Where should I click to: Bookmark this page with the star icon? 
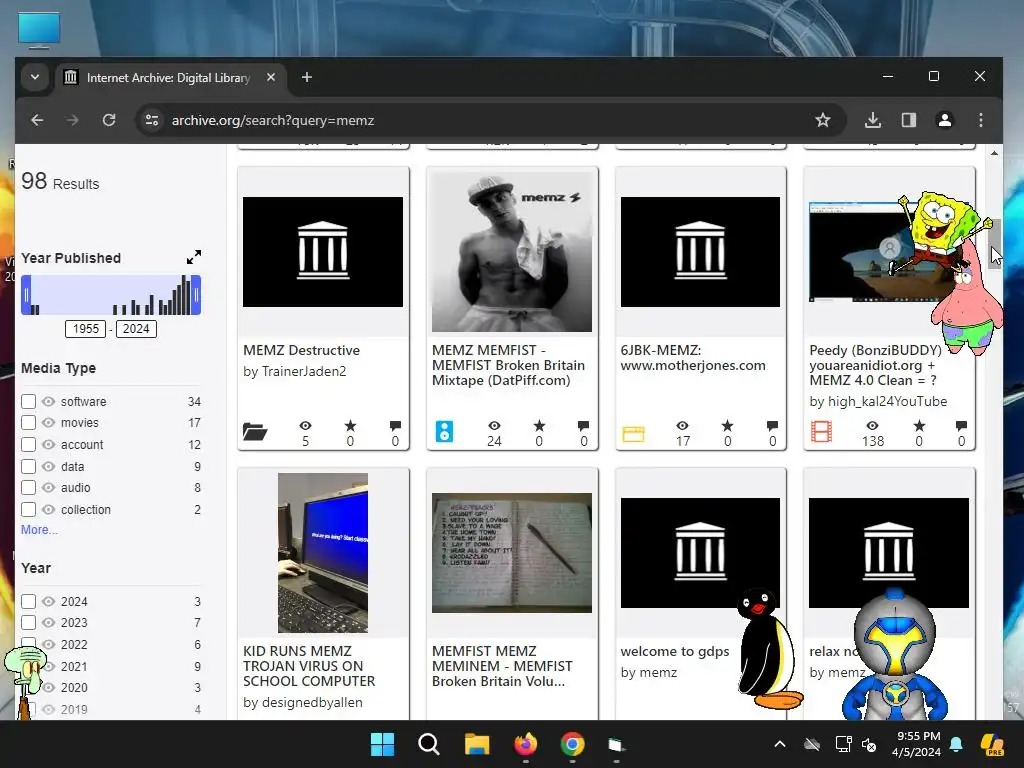[823, 120]
